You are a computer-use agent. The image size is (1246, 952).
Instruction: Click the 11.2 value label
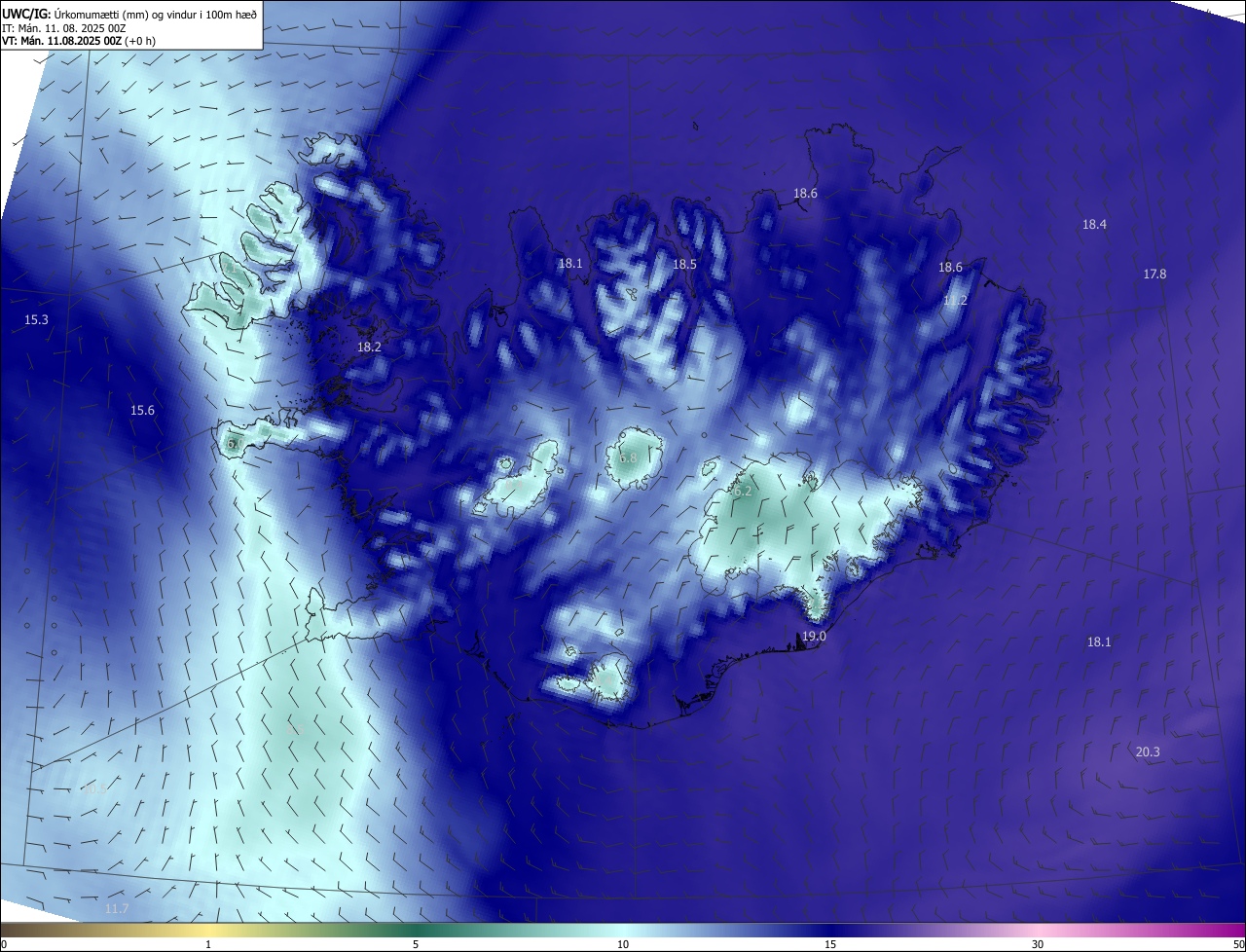tap(955, 301)
